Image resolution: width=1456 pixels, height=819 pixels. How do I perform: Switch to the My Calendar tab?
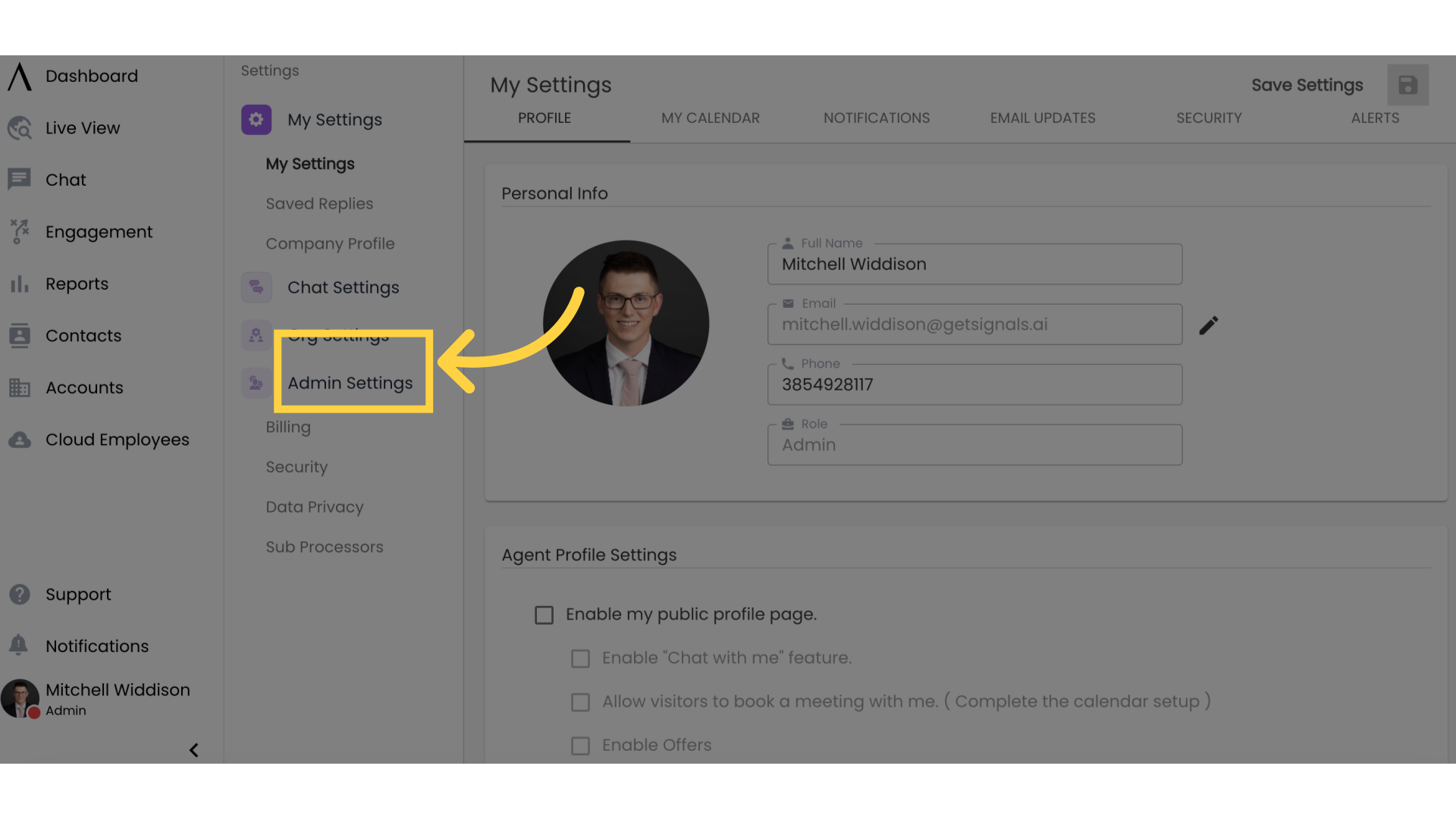pos(711,118)
